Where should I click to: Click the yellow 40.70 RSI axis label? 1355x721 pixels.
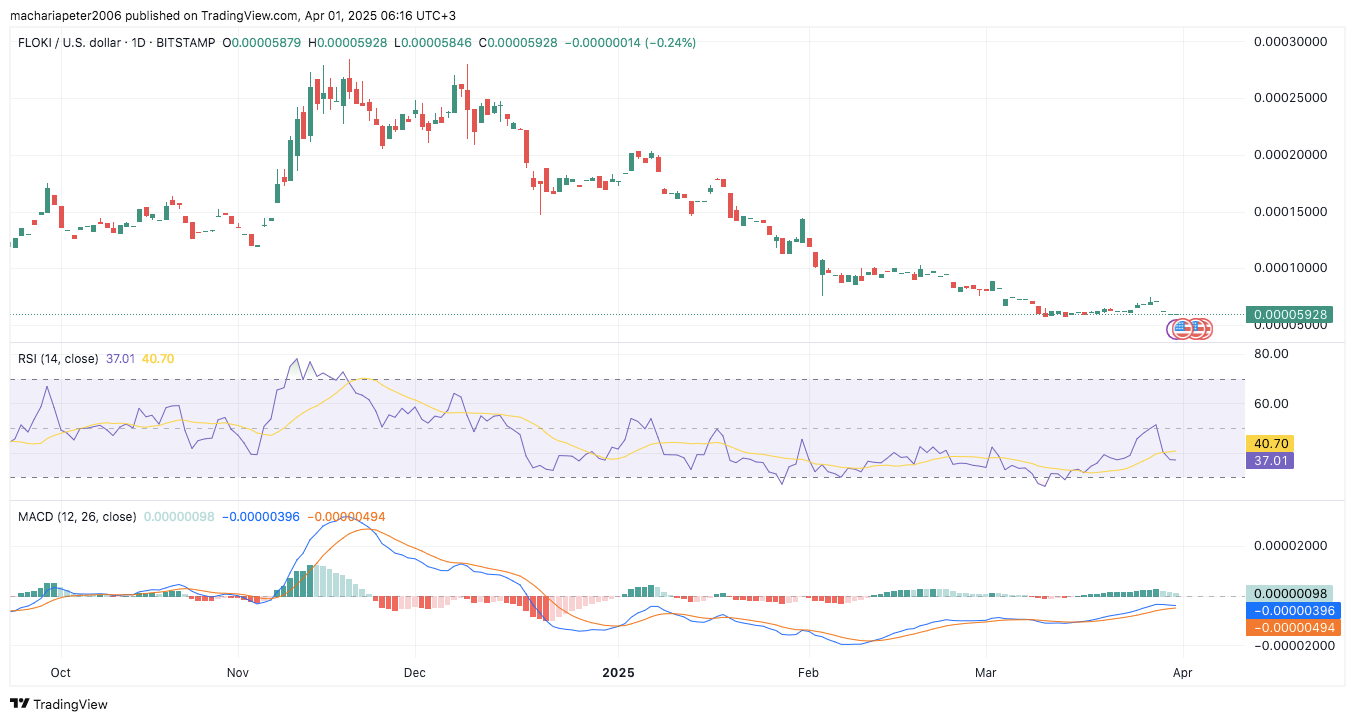click(x=1269, y=443)
